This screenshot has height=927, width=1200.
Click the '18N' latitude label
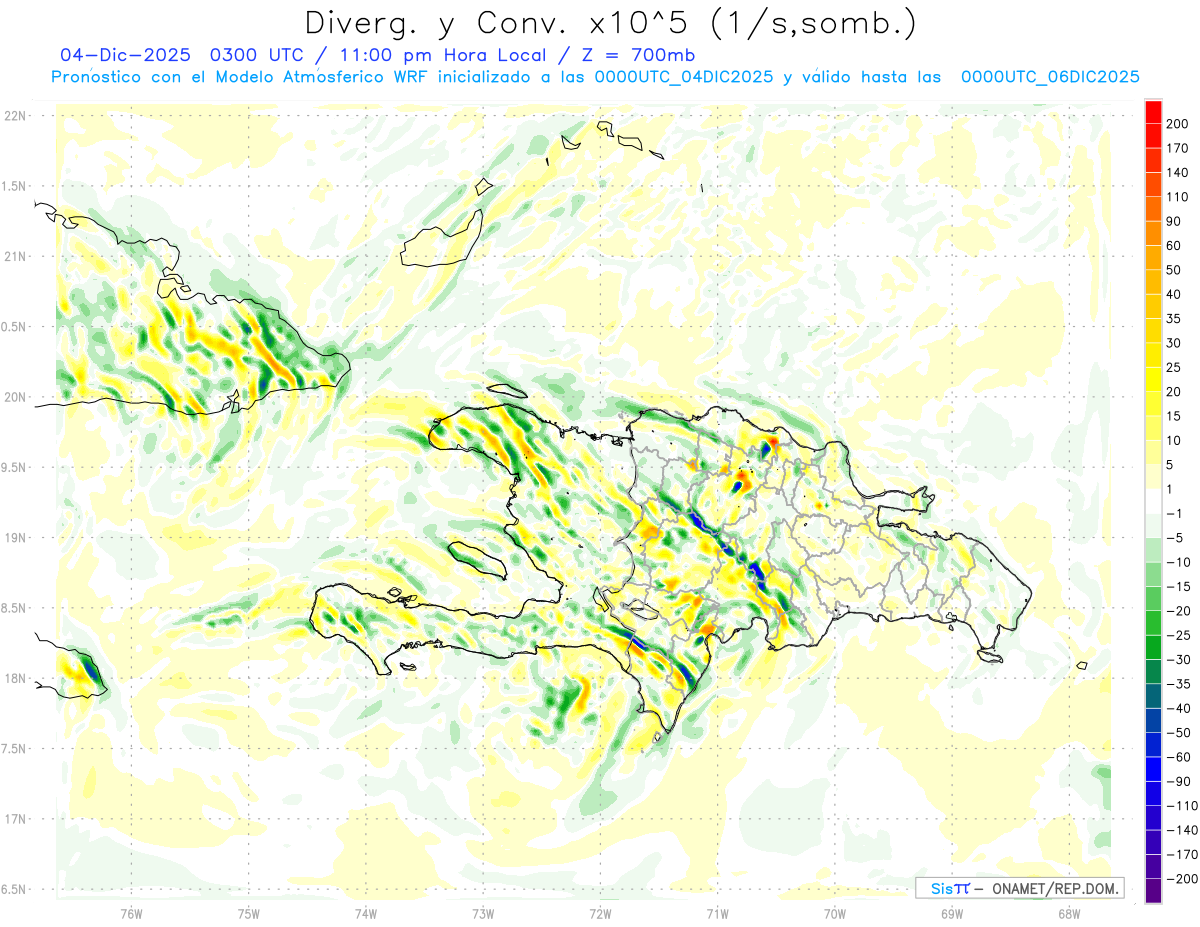16,678
